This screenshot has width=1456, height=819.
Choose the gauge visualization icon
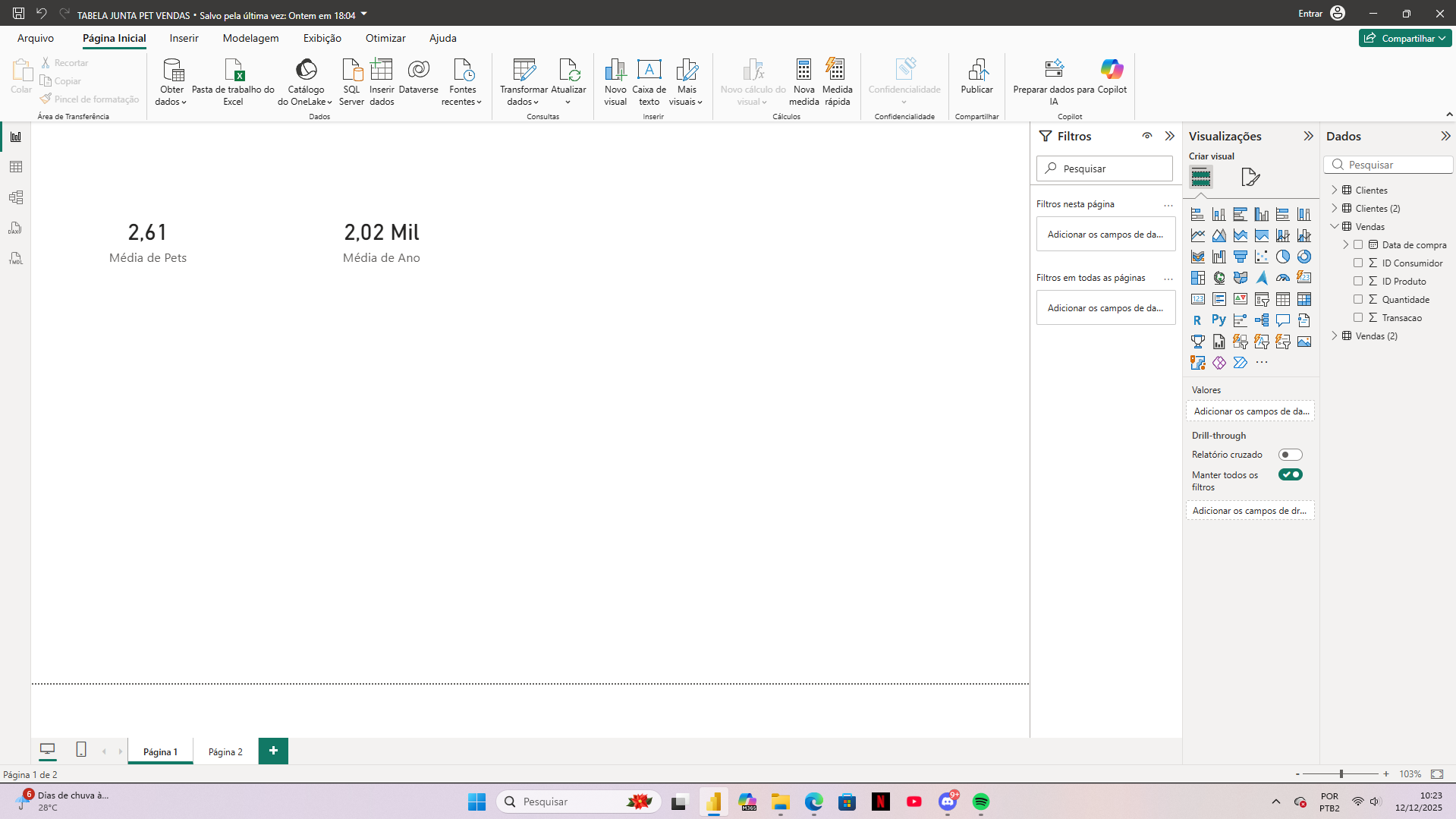(x=1282, y=278)
